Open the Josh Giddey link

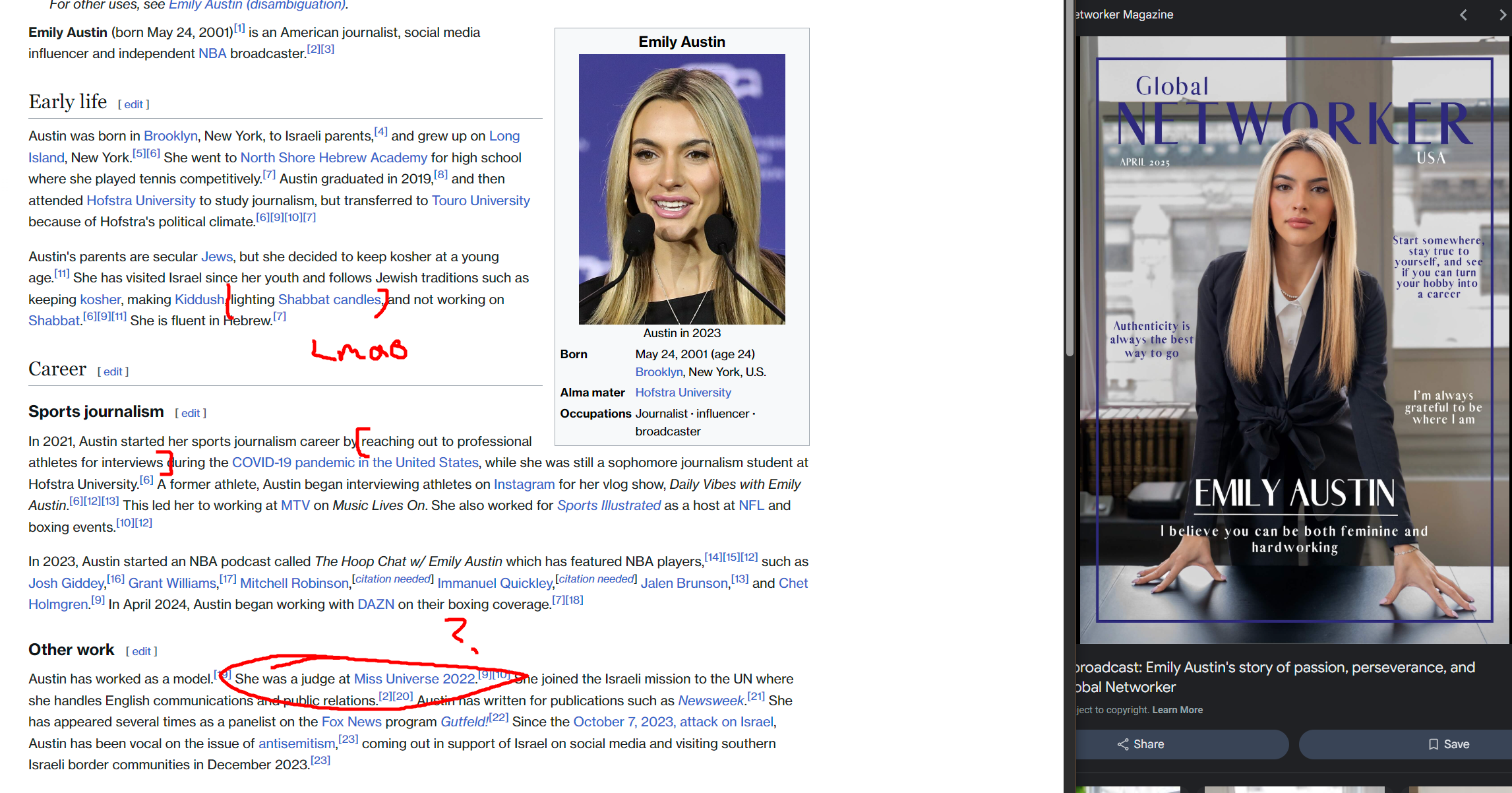click(67, 583)
